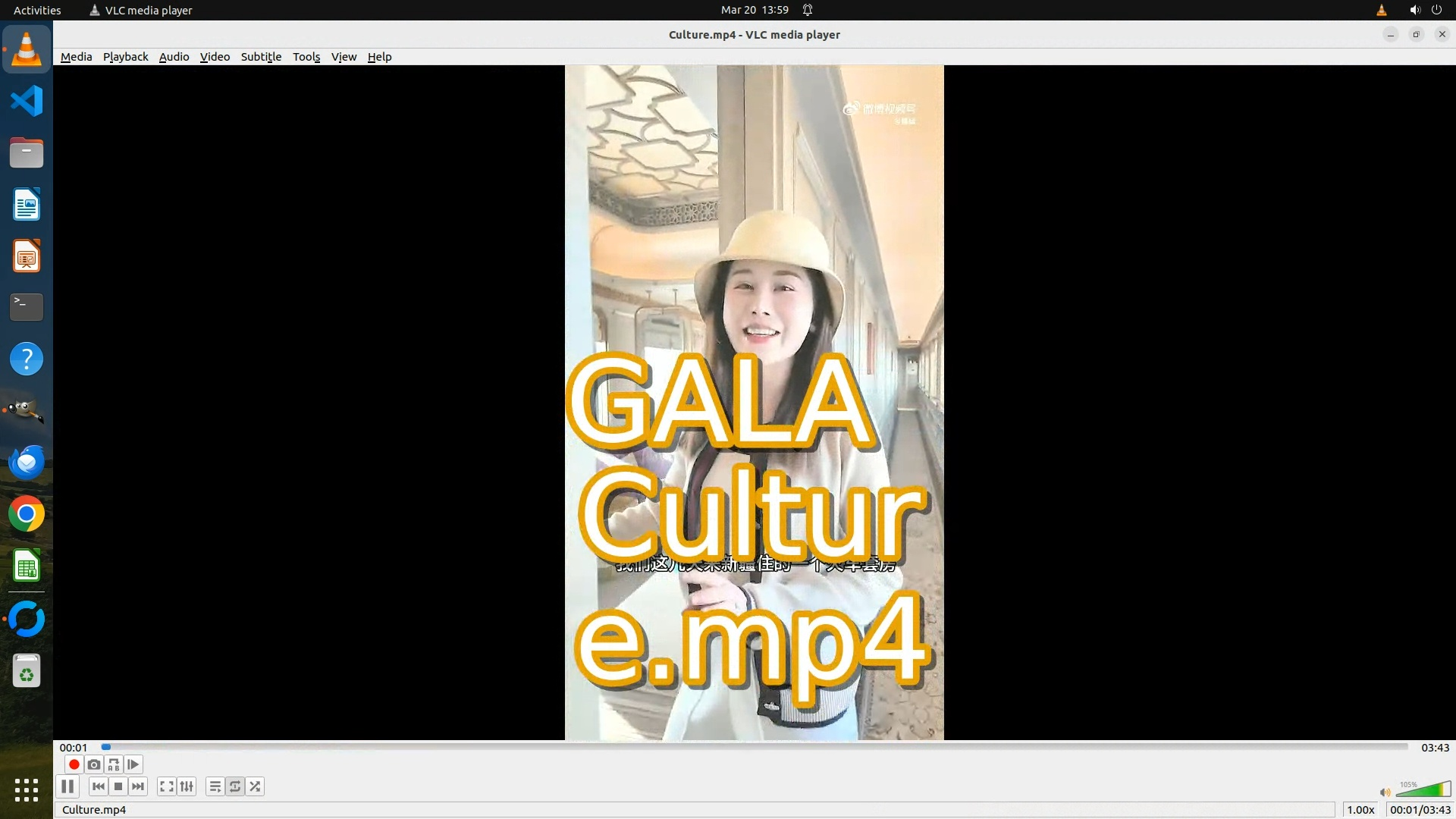Show the playlist view
The image size is (1456, 819).
[x=215, y=786]
